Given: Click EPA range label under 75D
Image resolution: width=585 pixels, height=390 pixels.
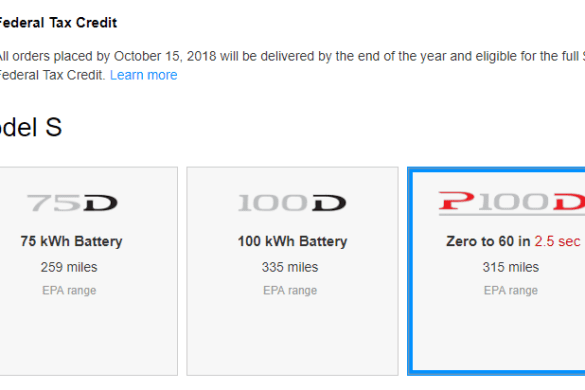Looking at the screenshot, I should tap(69, 290).
